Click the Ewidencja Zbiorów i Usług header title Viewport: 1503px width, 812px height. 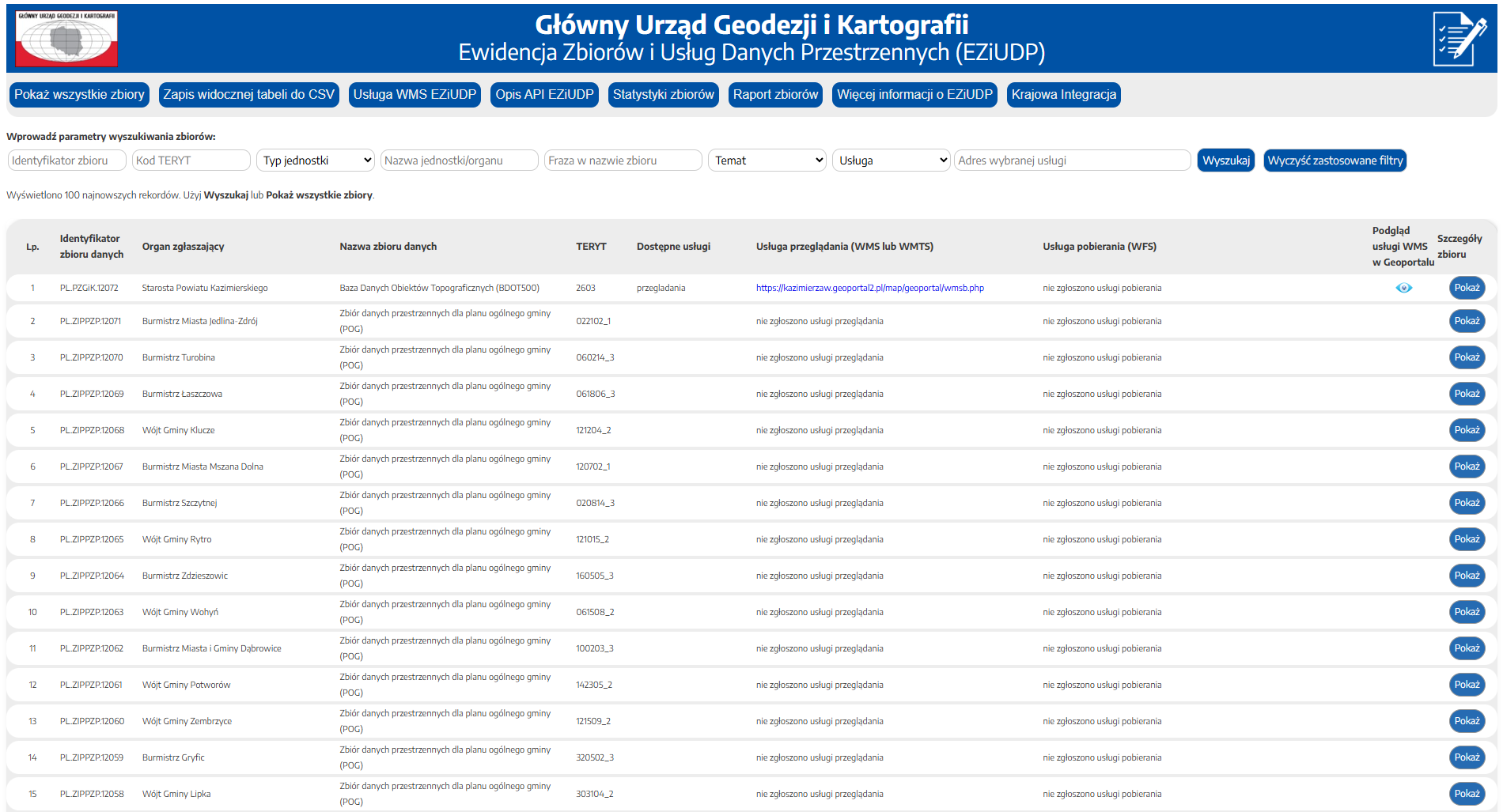[751, 52]
